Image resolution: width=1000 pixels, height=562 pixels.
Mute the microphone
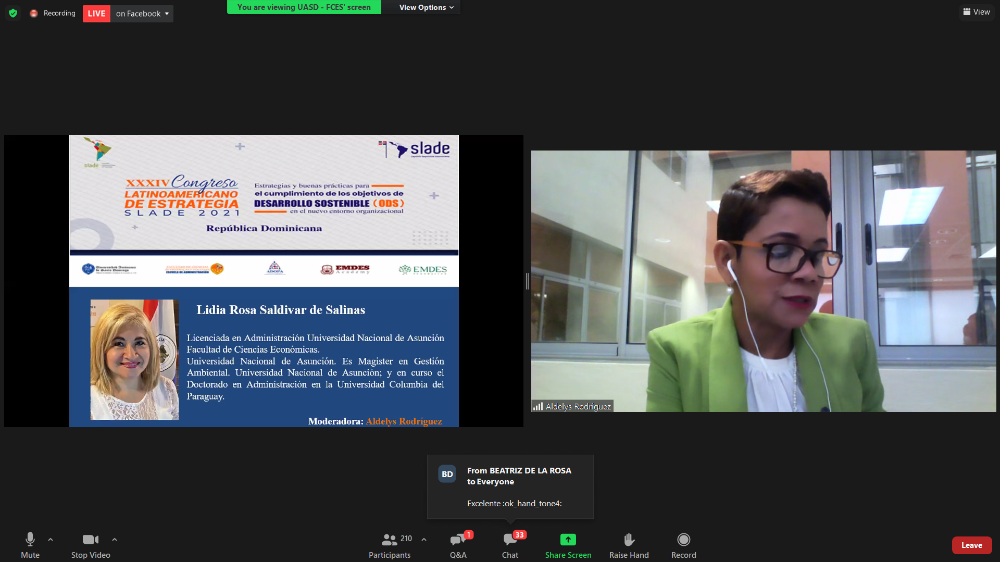click(x=30, y=544)
